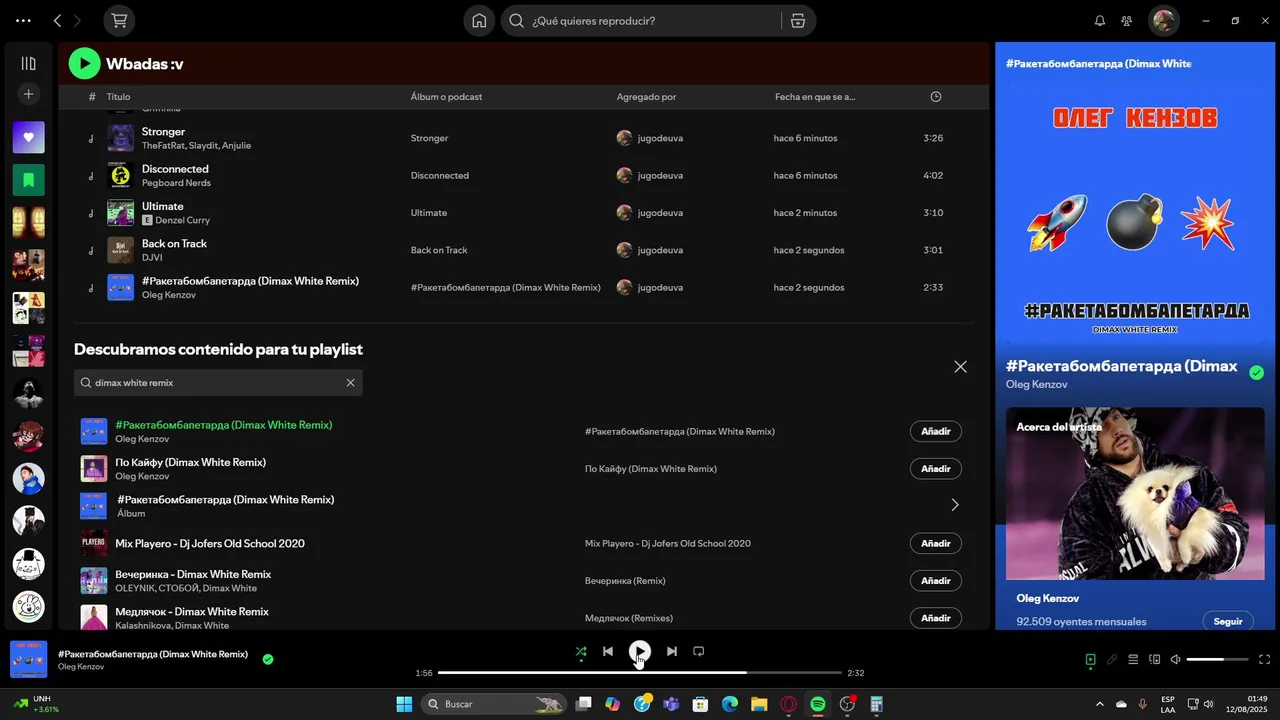Open Microsoft Edge on the taskbar

pyautogui.click(x=730, y=705)
